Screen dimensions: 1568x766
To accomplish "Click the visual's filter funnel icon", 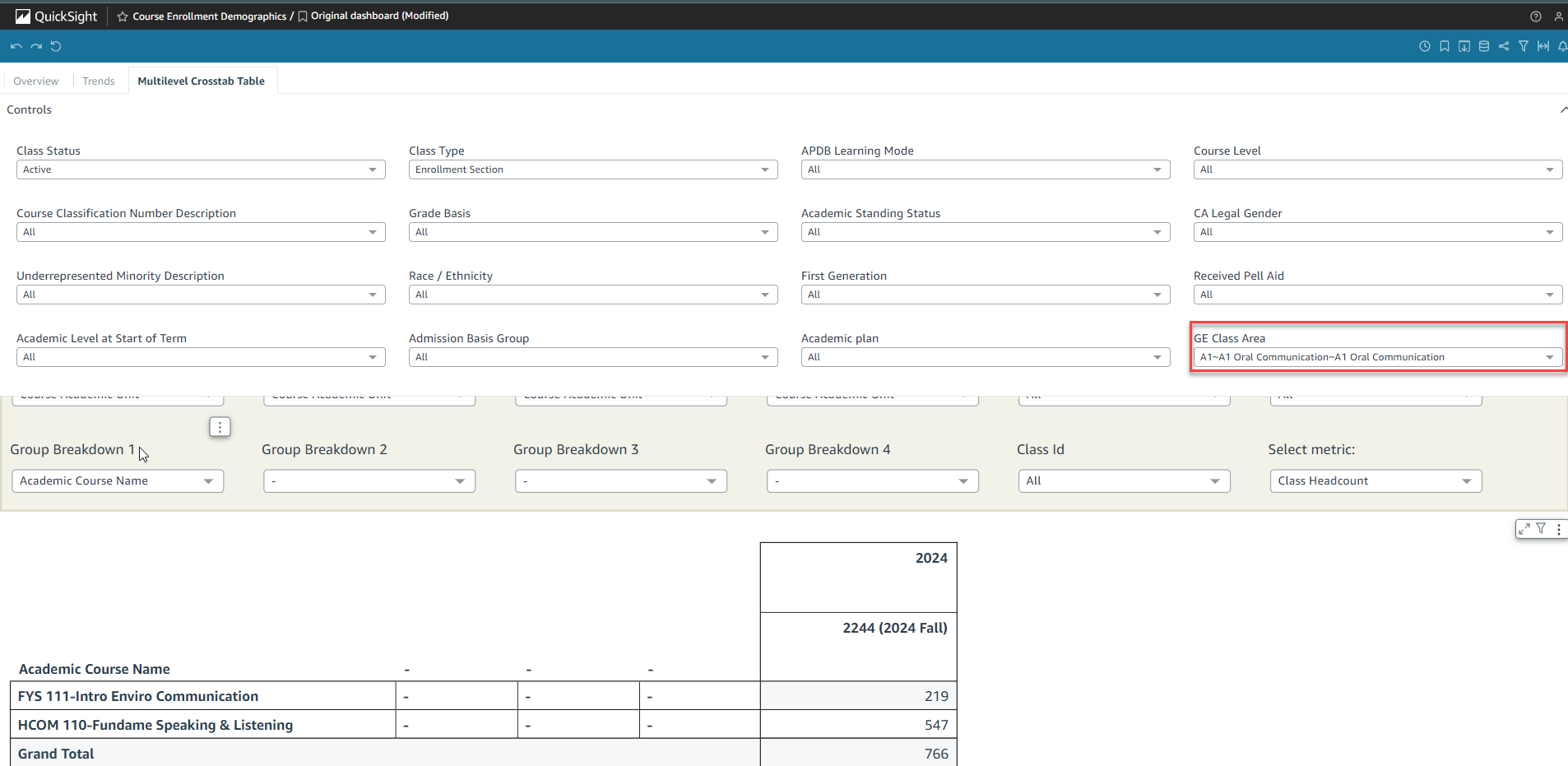I will coord(1541,529).
